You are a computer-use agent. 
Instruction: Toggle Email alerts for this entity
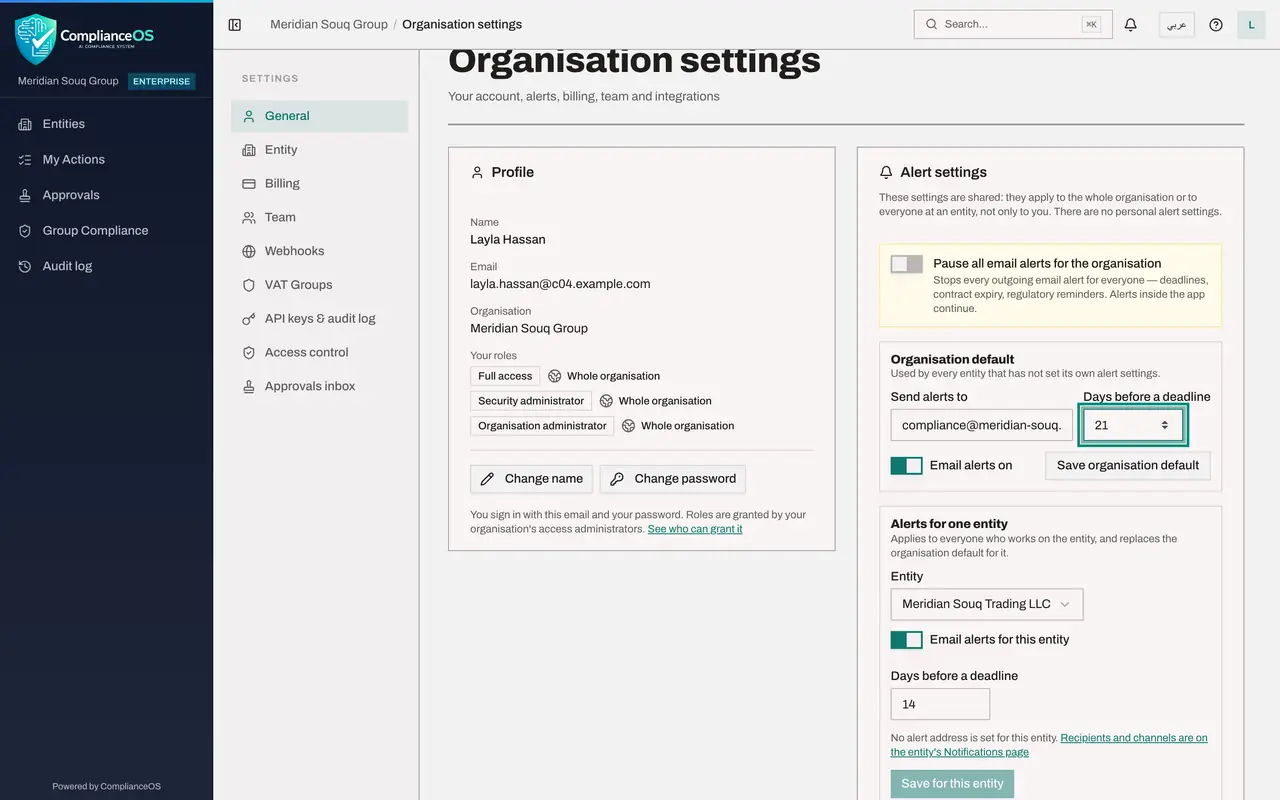(907, 640)
